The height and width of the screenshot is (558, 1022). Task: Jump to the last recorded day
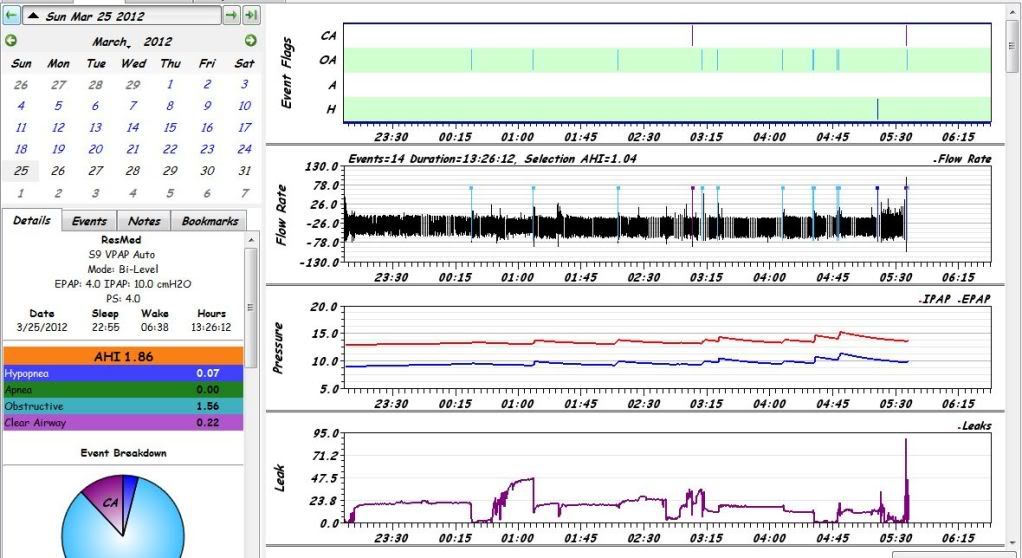click(250, 15)
